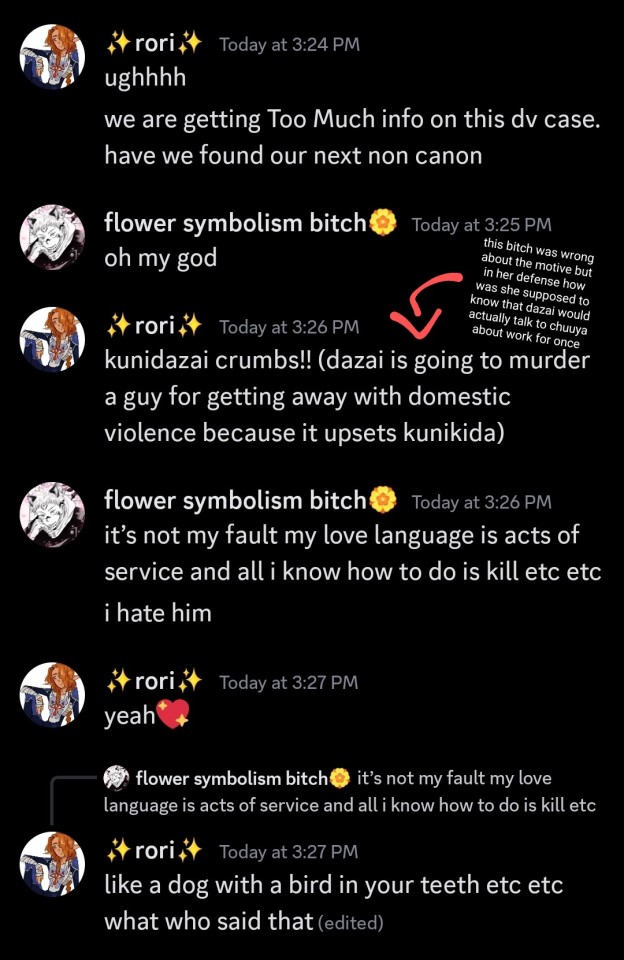Open rori's avatar on kunidazai crumbs message

click(52, 339)
